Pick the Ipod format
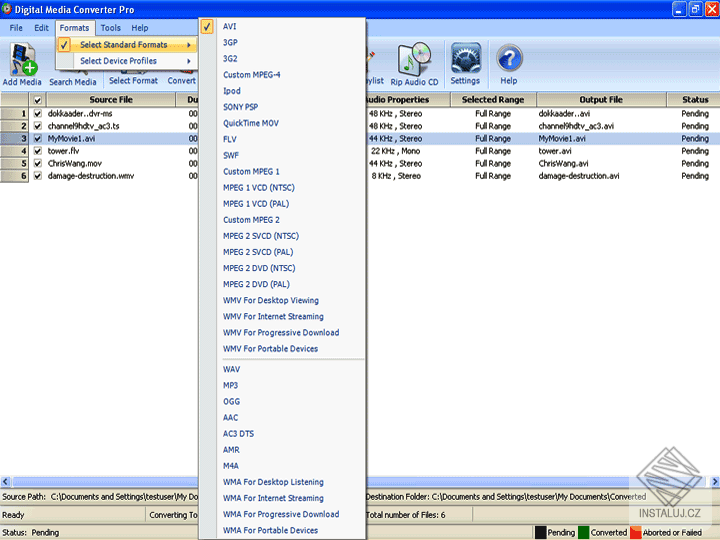 click(282, 90)
